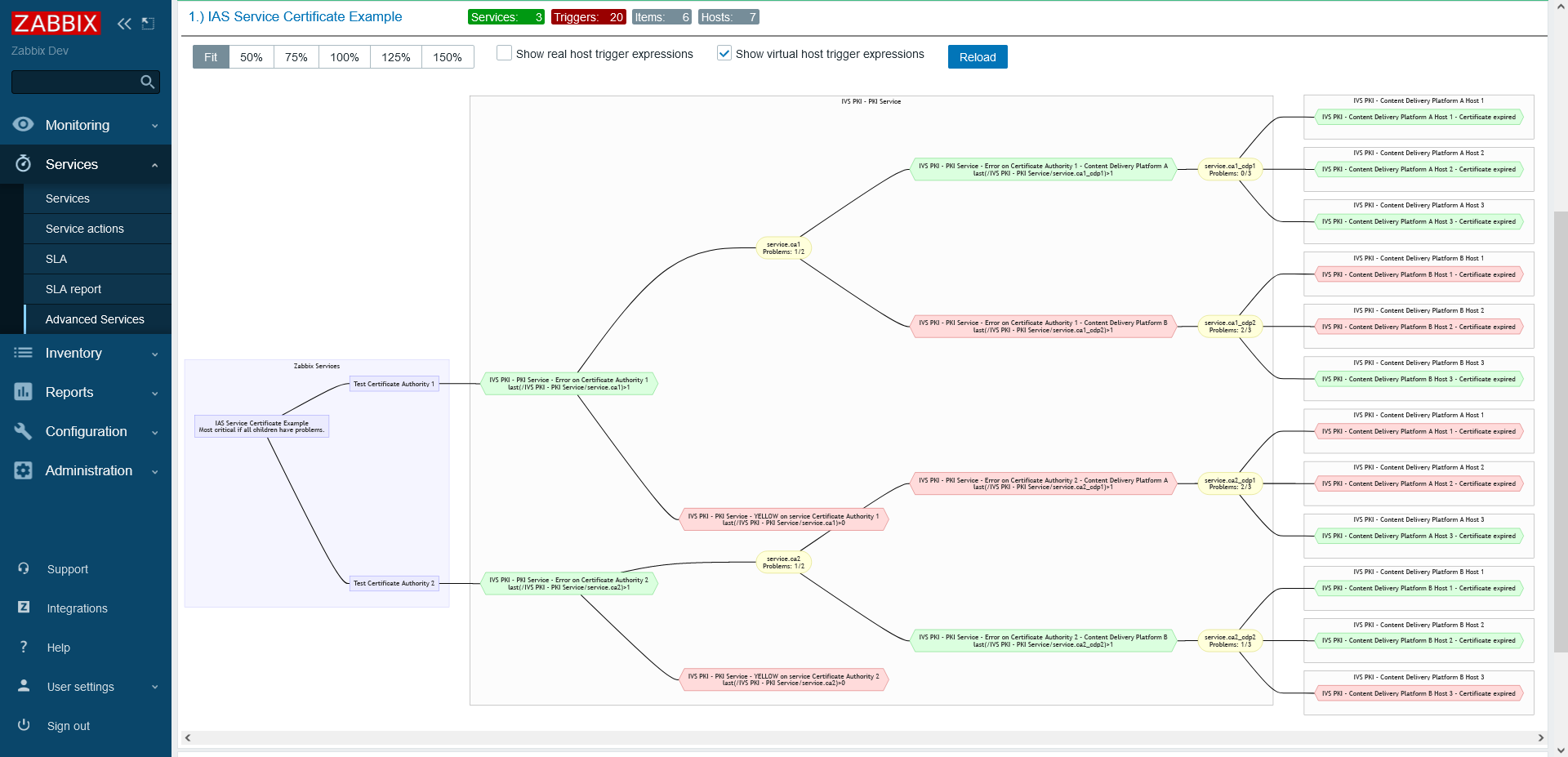Viewport: 1568px width, 757px height.
Task: Set zoom to 75%
Action: 296,57
